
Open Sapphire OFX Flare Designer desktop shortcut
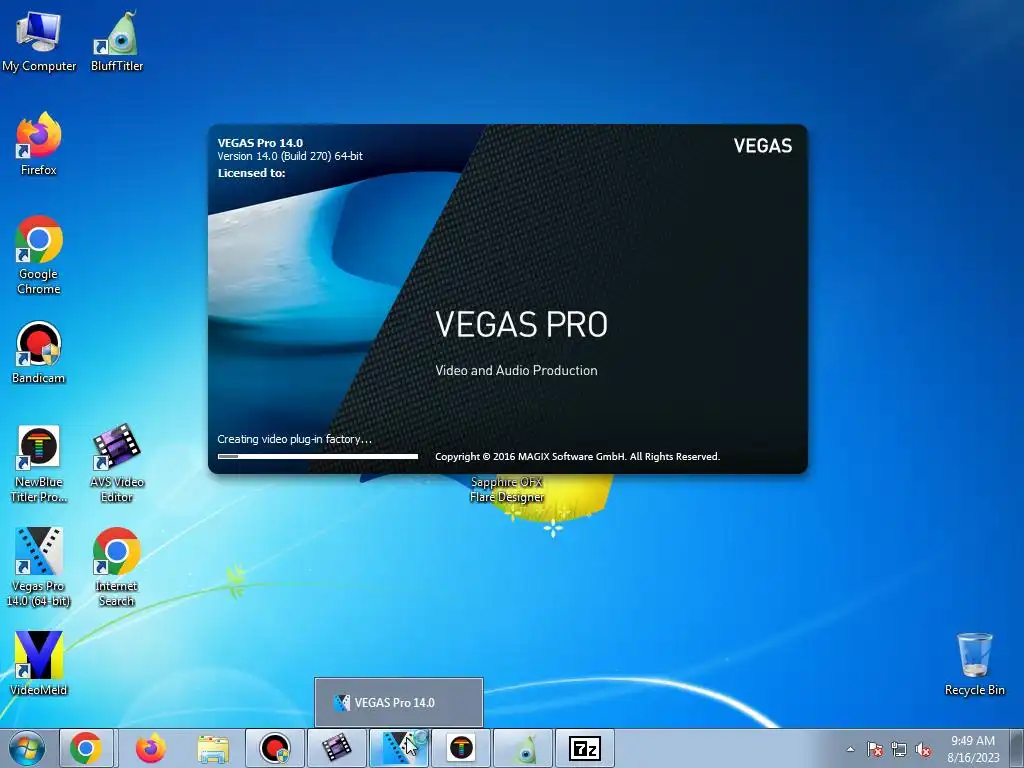[x=507, y=490]
